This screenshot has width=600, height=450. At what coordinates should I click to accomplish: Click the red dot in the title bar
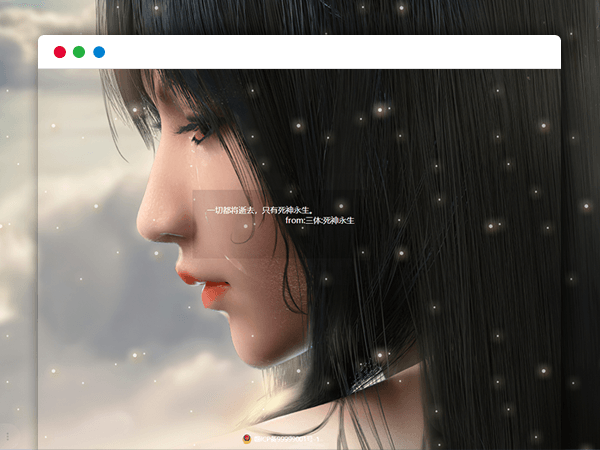(60, 52)
